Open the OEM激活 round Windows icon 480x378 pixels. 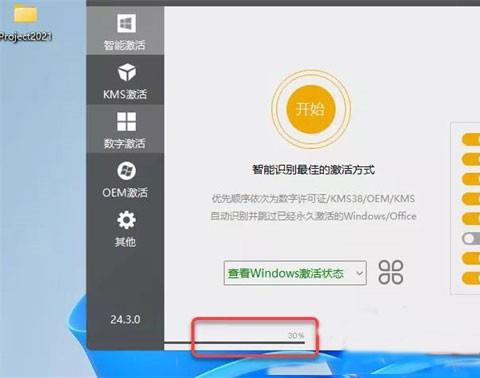127,171
